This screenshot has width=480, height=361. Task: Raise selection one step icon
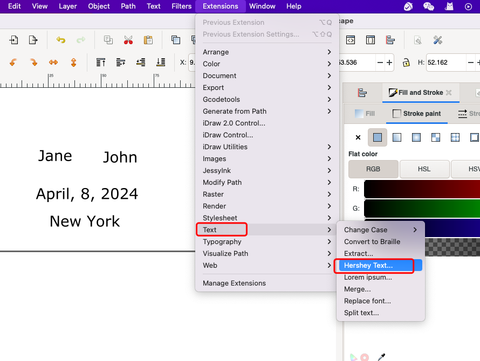point(121,62)
